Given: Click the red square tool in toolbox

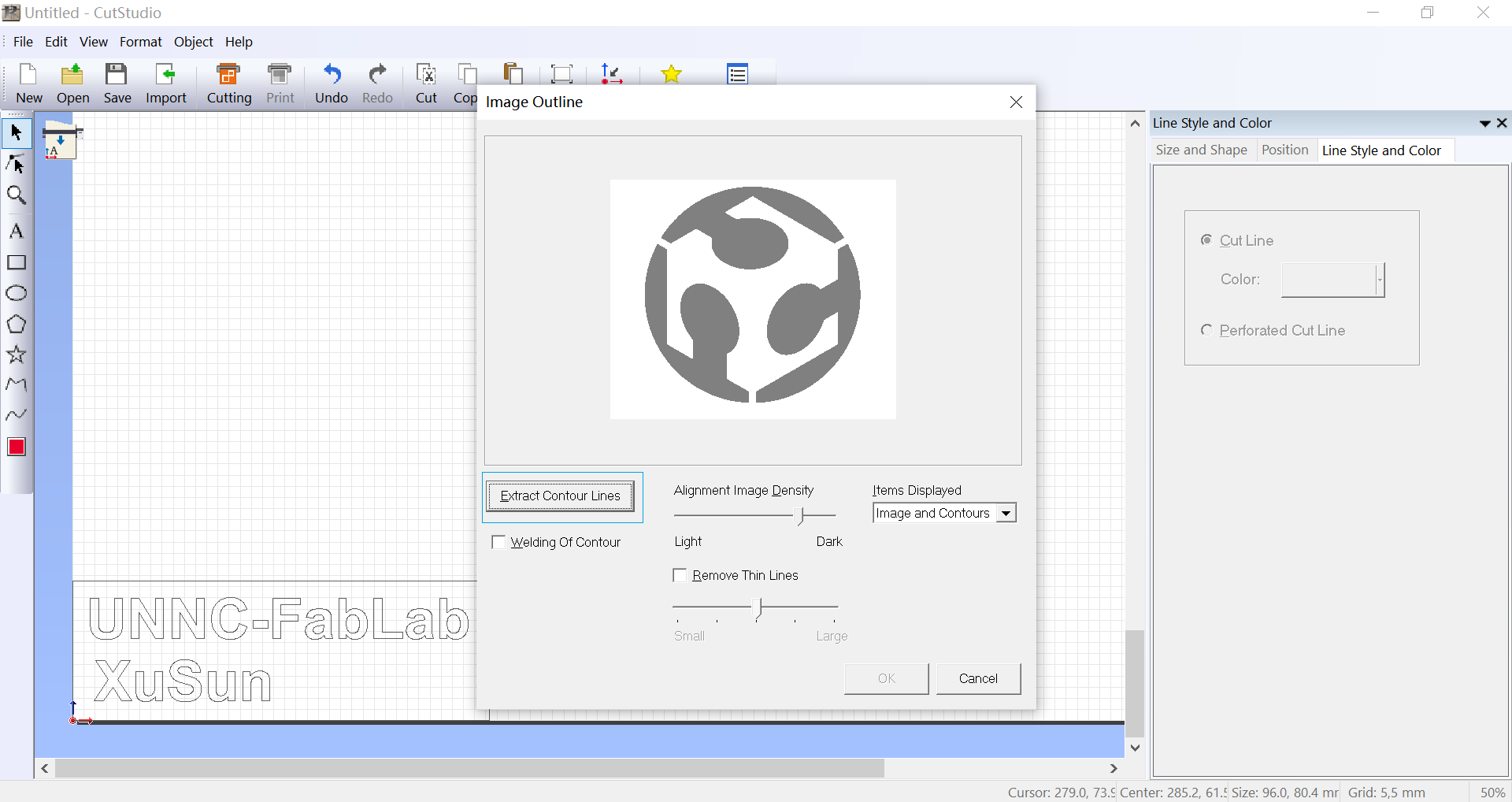Looking at the screenshot, I should click(x=17, y=447).
